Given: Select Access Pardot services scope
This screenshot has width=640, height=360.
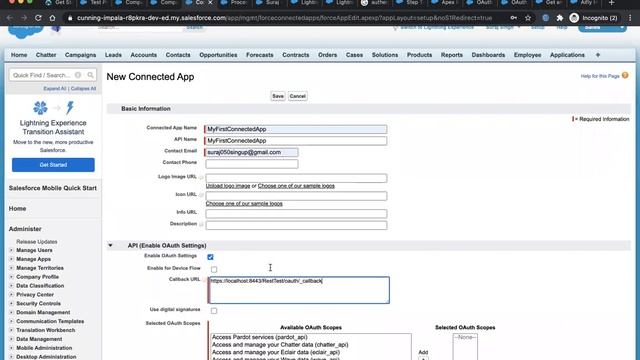Looking at the screenshot, I should coord(259,337).
